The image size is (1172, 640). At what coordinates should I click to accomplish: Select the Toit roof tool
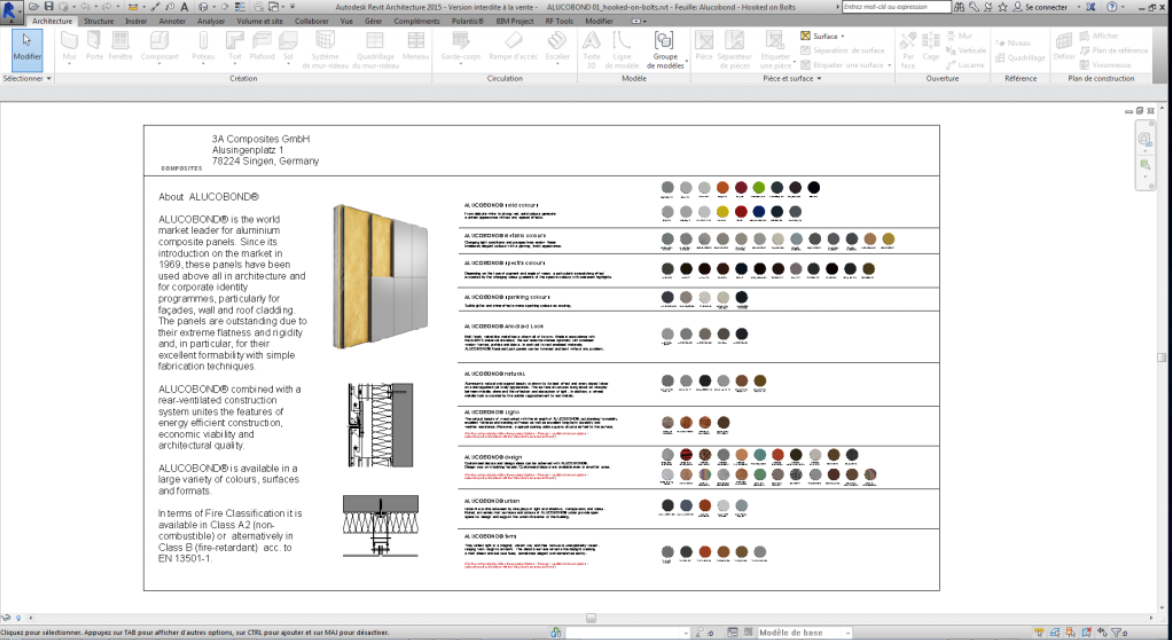point(235,46)
